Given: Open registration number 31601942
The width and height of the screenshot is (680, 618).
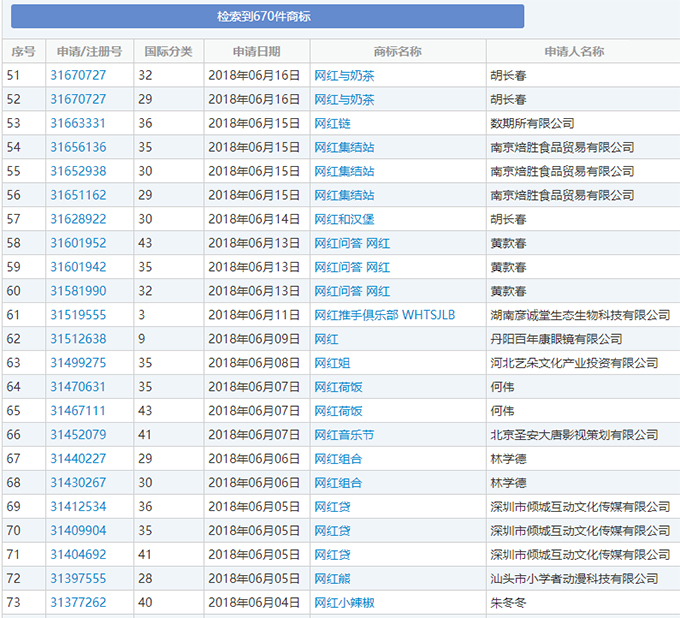Looking at the screenshot, I should click(78, 267).
